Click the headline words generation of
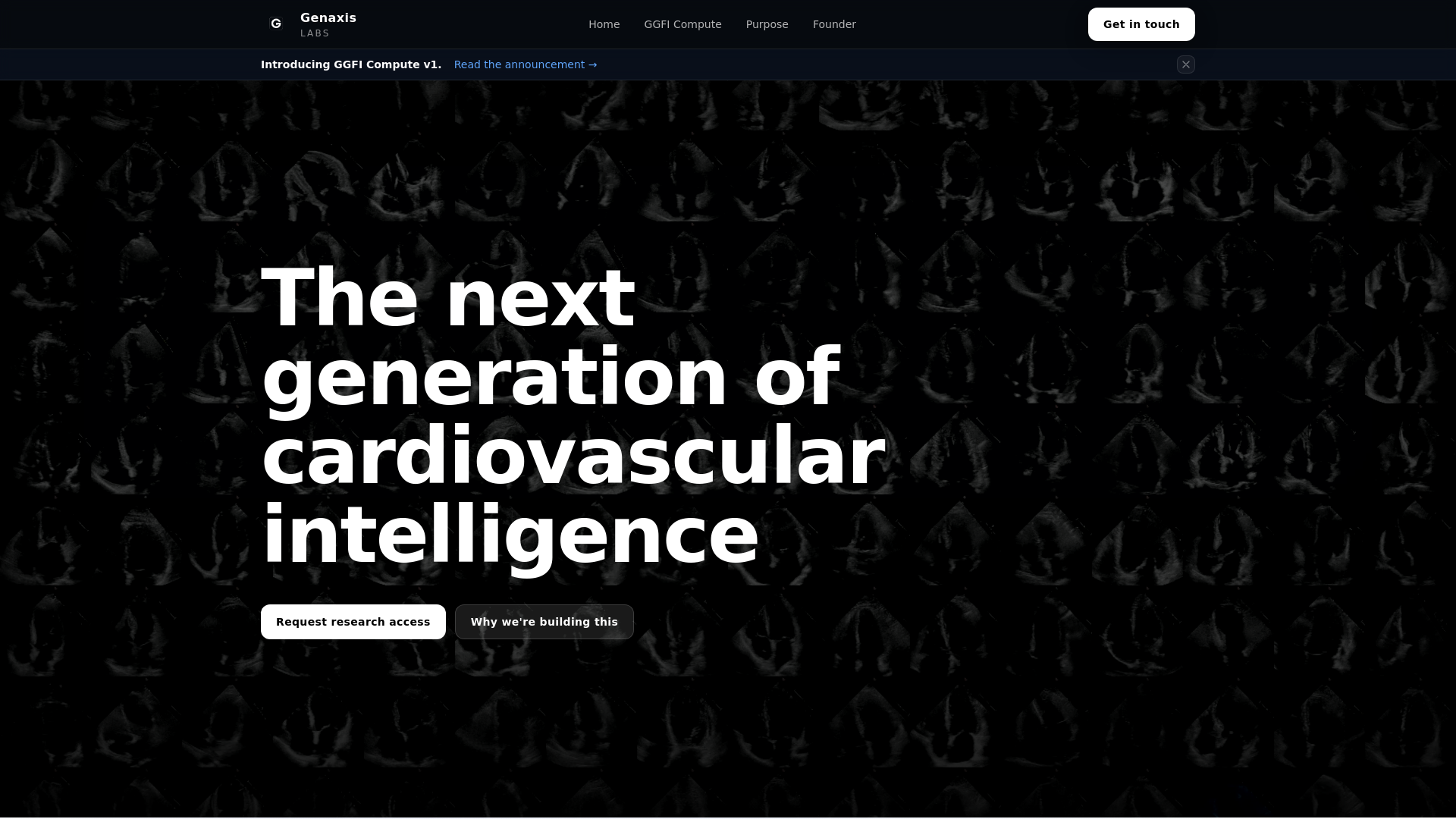Screen dimensions: 1456x819 (x=550, y=377)
